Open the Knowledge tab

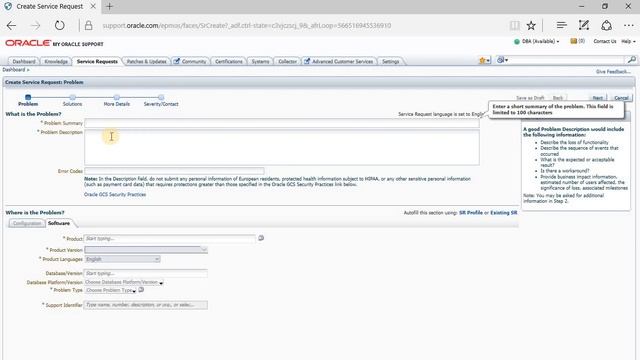click(56, 61)
